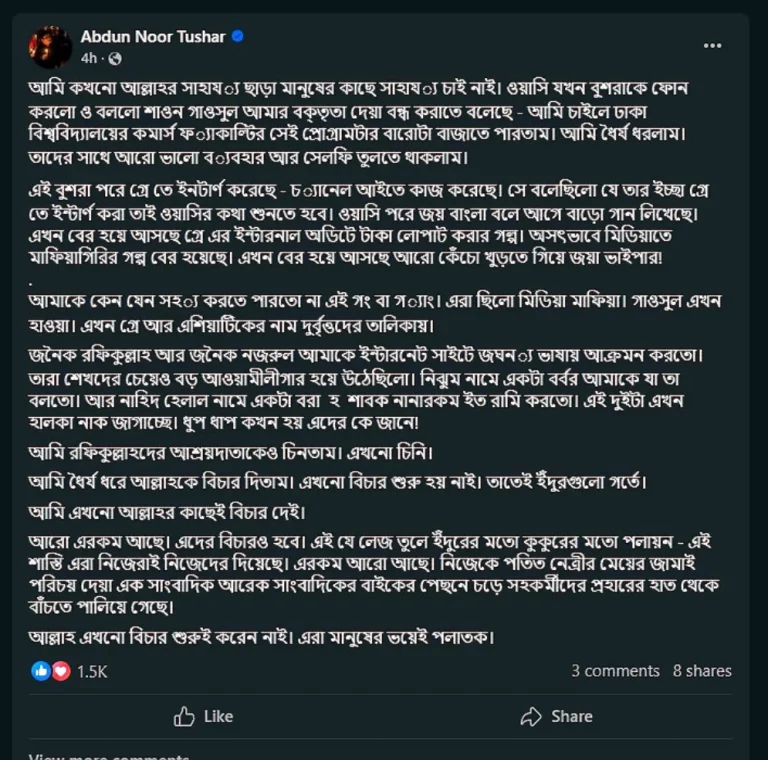This screenshot has height=760, width=768.
Task: Click the paragraph starting with 'এই বুশরা পরে'
Action: click(x=370, y=224)
